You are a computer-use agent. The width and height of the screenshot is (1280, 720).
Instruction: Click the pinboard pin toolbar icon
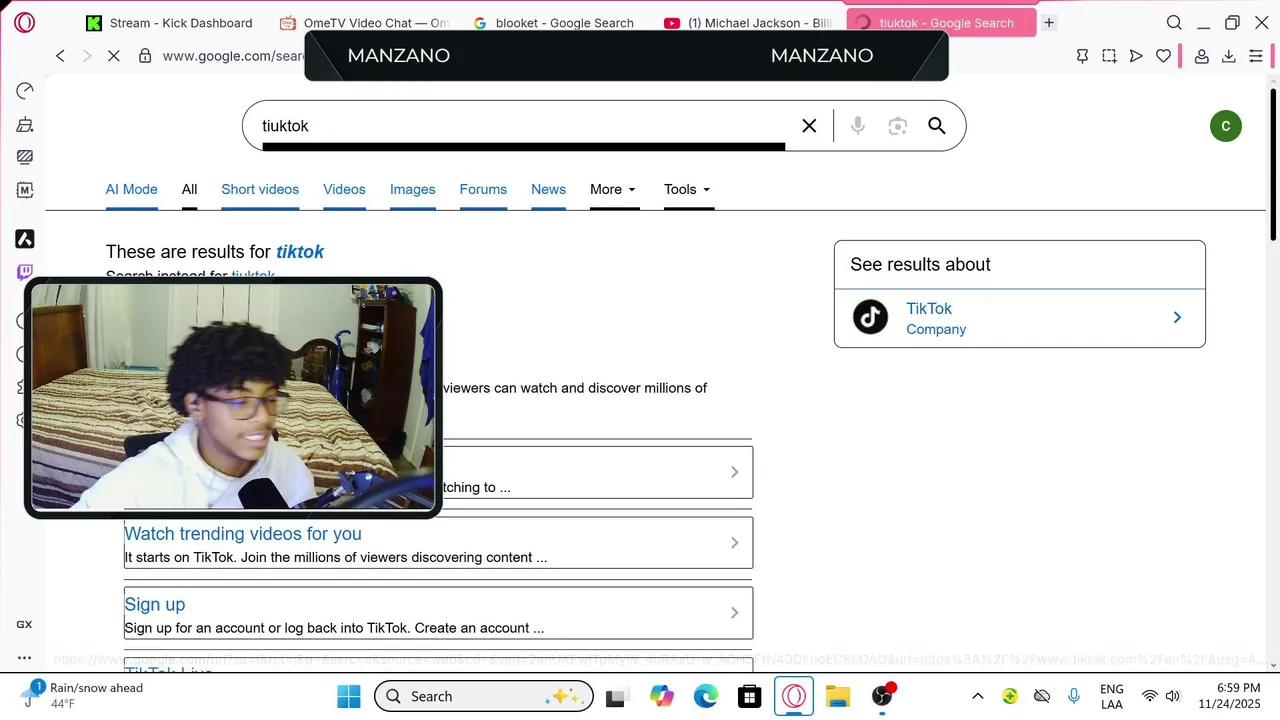point(1082,56)
